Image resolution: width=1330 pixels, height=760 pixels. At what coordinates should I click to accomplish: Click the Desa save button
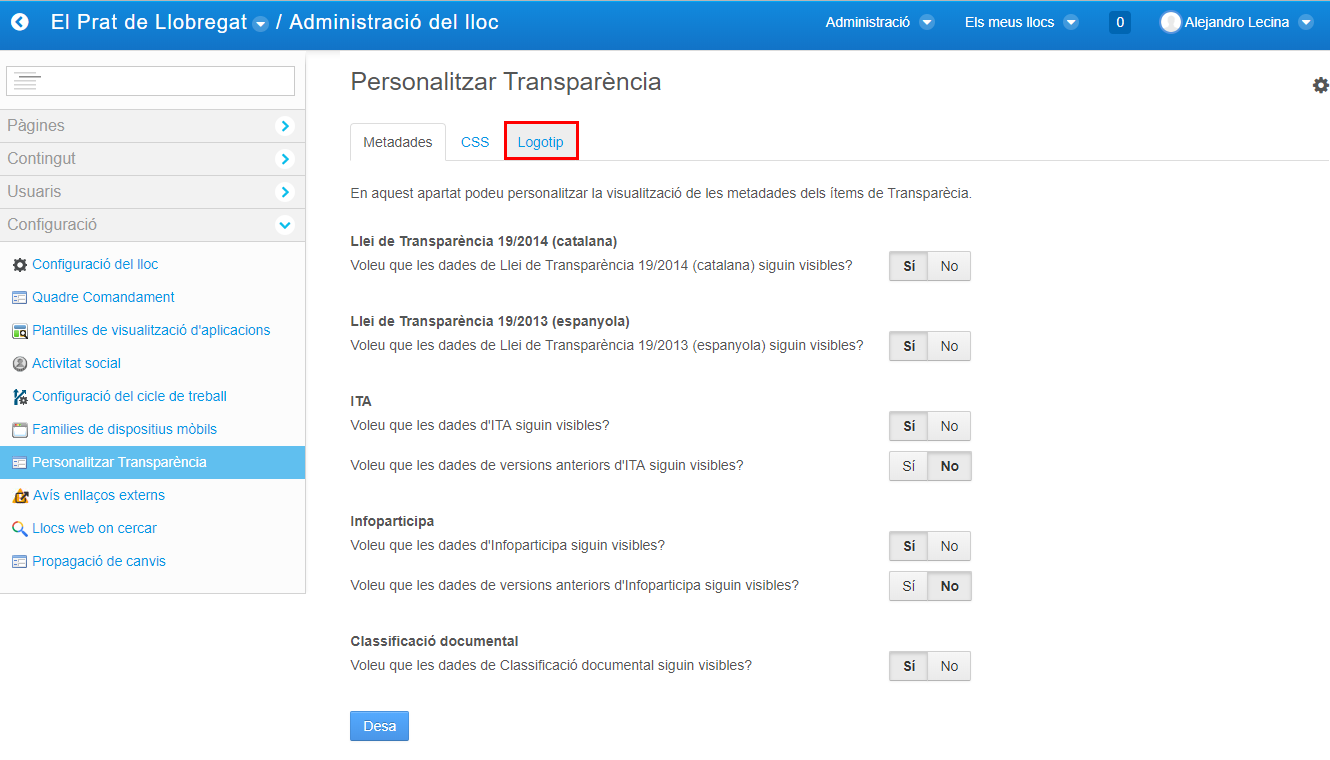coord(379,726)
